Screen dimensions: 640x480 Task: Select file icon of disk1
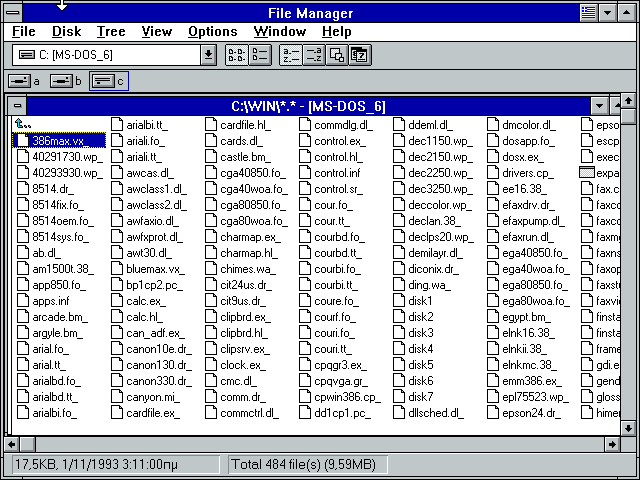click(399, 301)
